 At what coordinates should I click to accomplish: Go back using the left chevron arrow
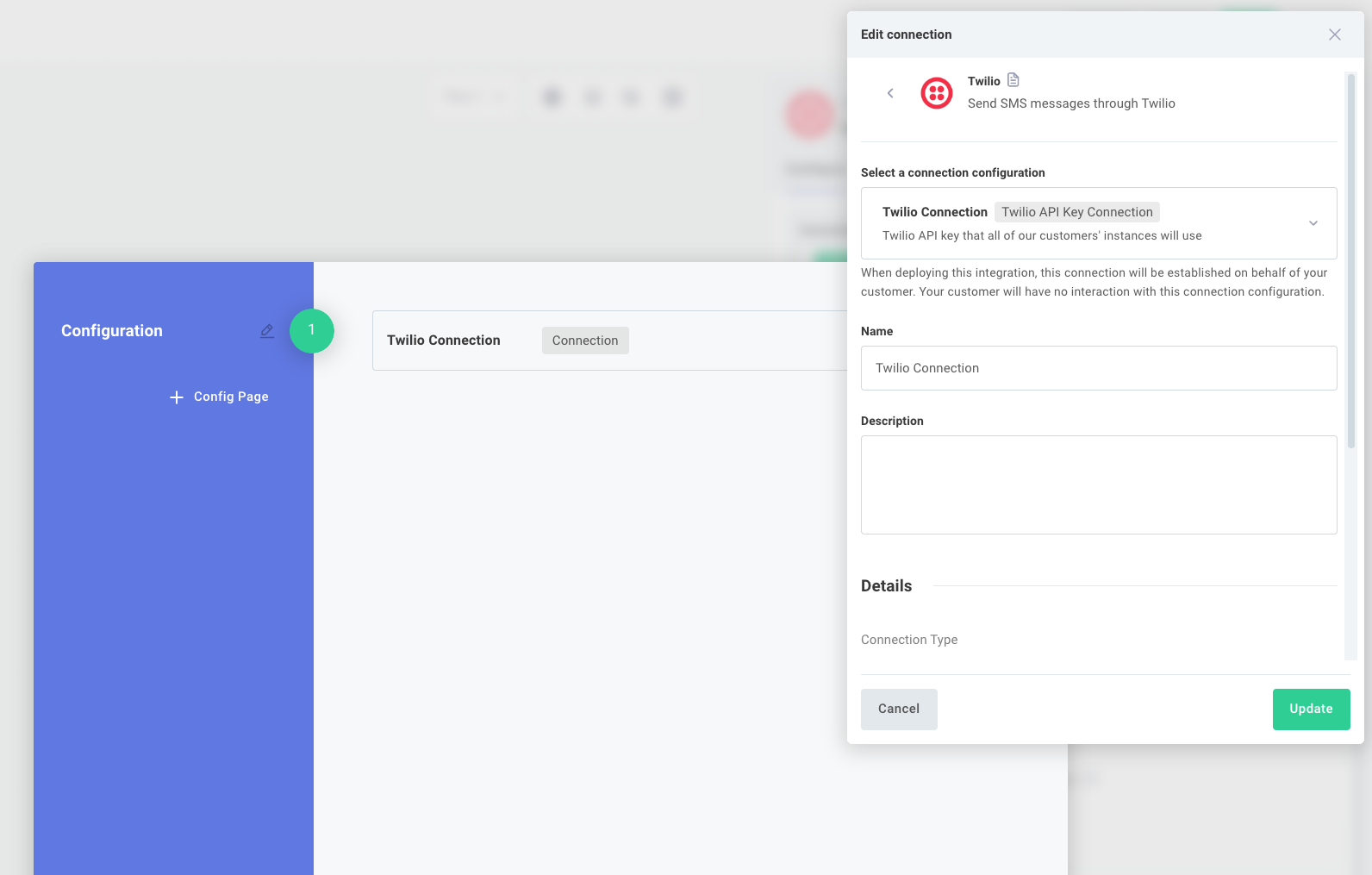(x=890, y=93)
